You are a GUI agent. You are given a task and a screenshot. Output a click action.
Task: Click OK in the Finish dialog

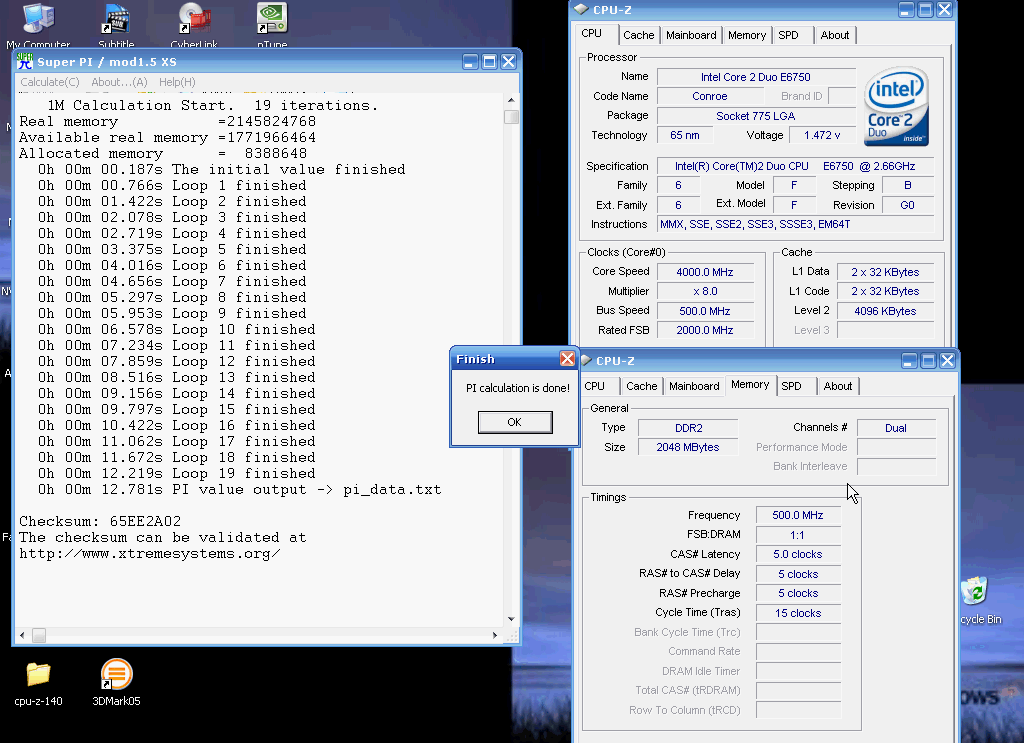point(514,422)
